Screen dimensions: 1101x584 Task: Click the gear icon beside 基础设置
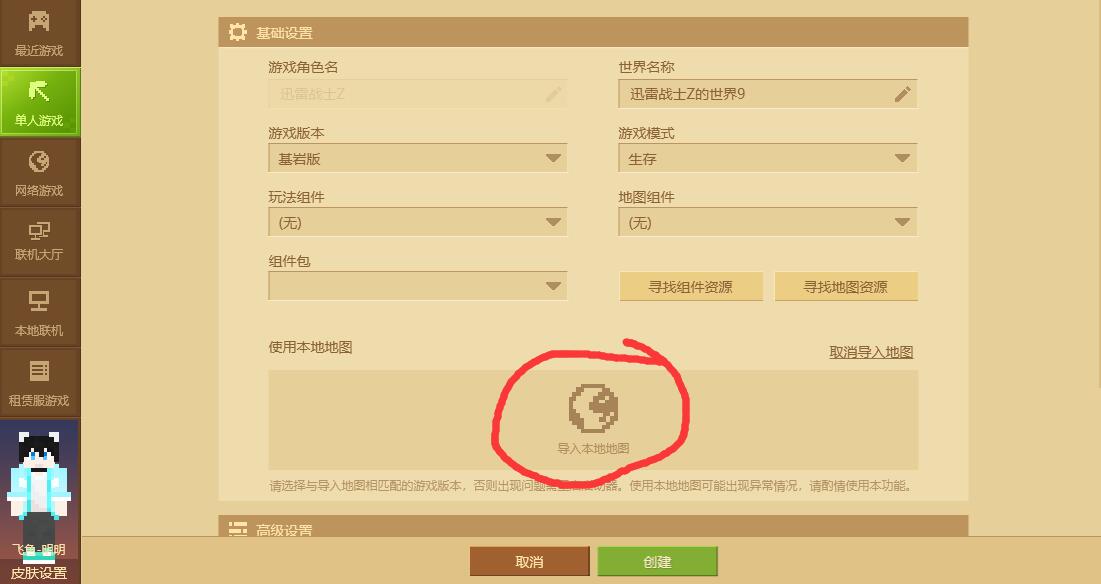coord(238,32)
